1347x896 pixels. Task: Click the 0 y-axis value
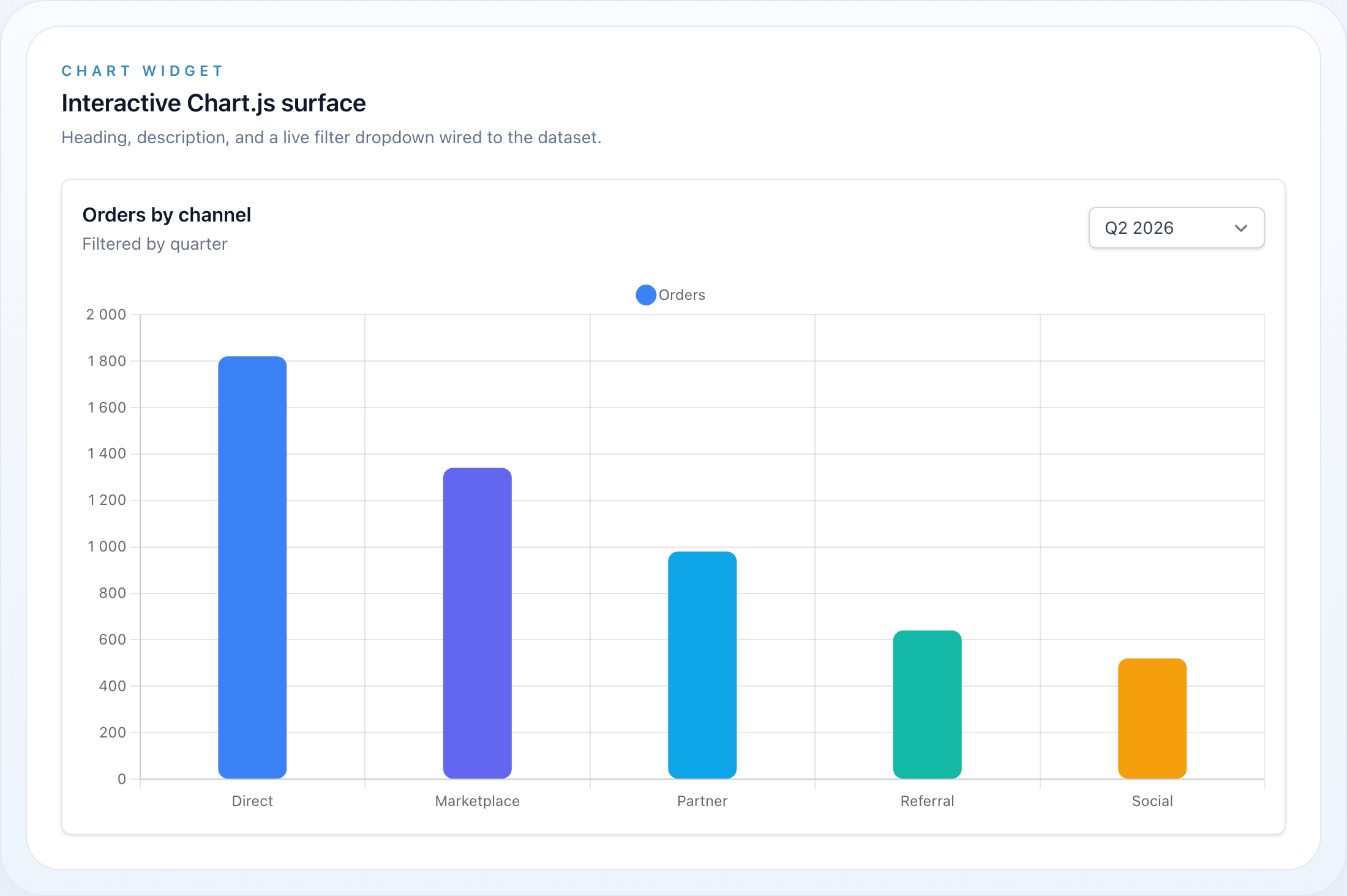pyautogui.click(x=122, y=779)
